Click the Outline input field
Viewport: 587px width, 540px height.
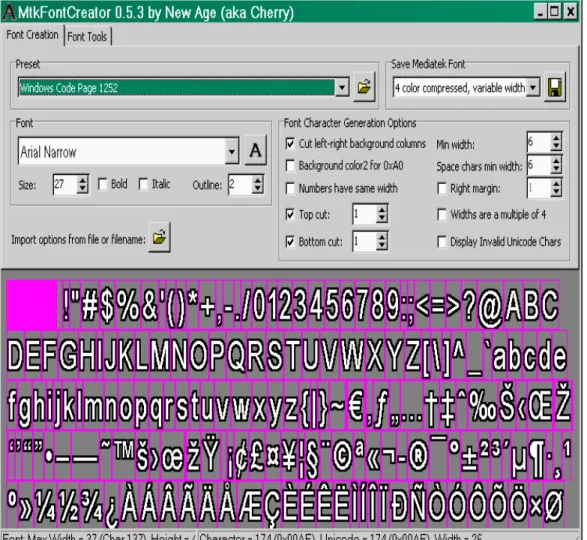(240, 184)
